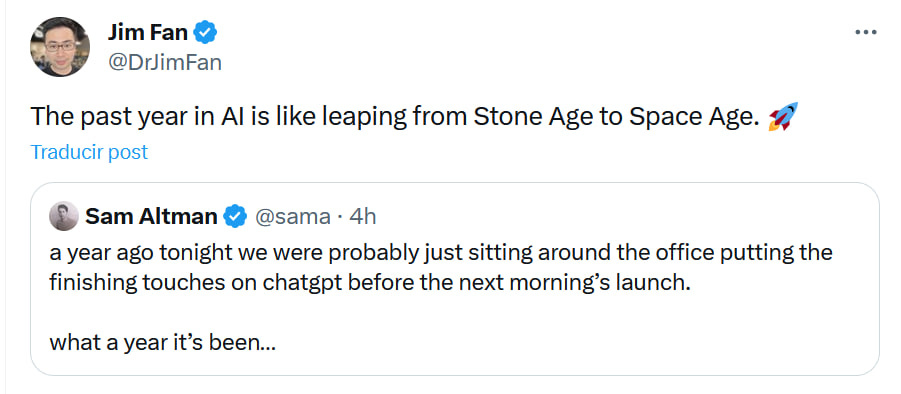Click Jim Fan's profile picture
901x394 pixels.
pos(60,47)
